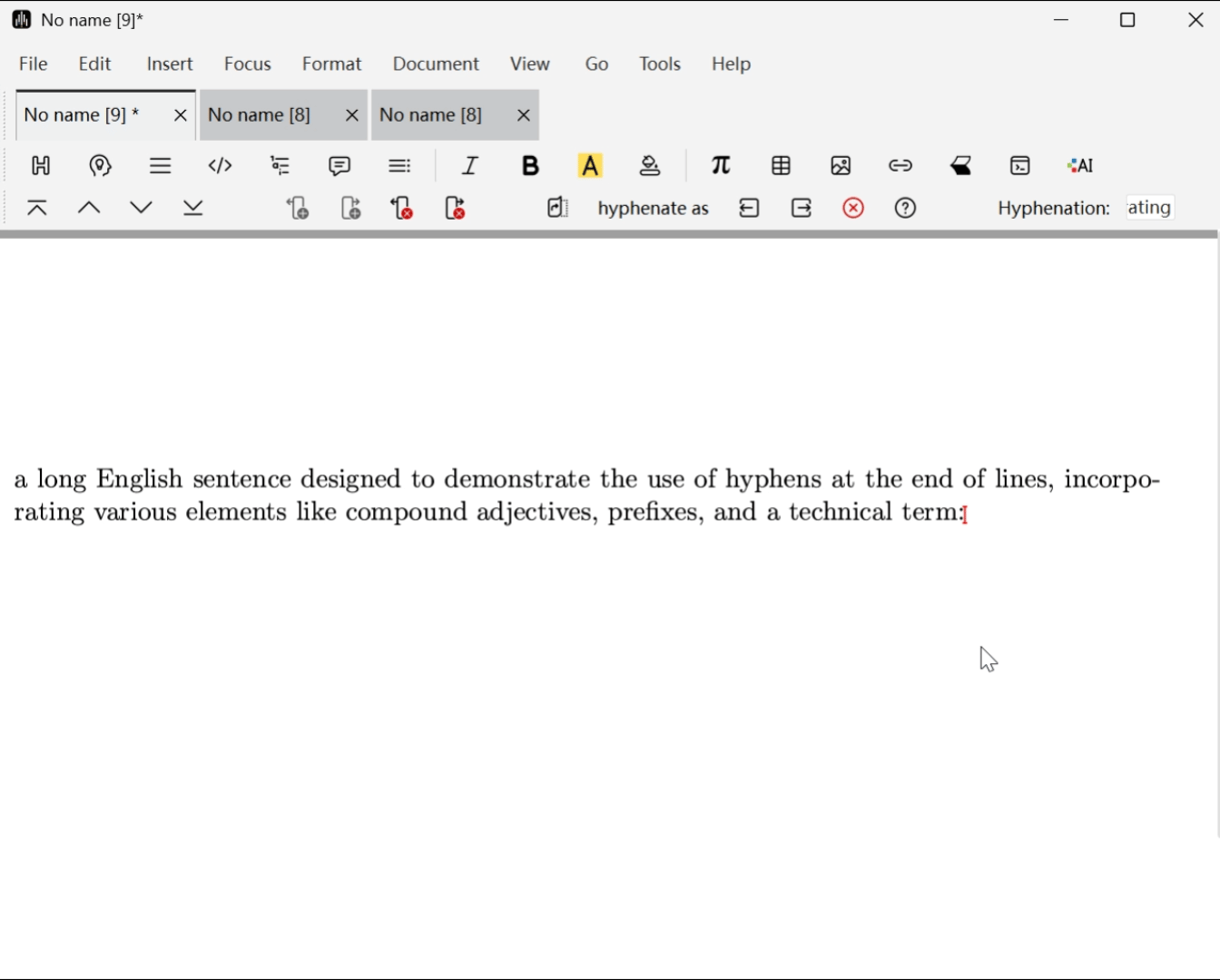The height and width of the screenshot is (980, 1220).
Task: Jump to bottom with double-down arrow
Action: pyautogui.click(x=193, y=209)
